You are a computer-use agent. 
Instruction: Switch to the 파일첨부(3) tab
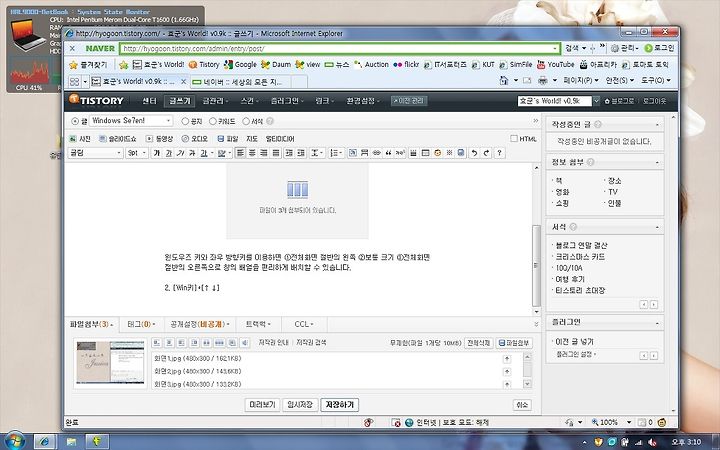pos(91,324)
